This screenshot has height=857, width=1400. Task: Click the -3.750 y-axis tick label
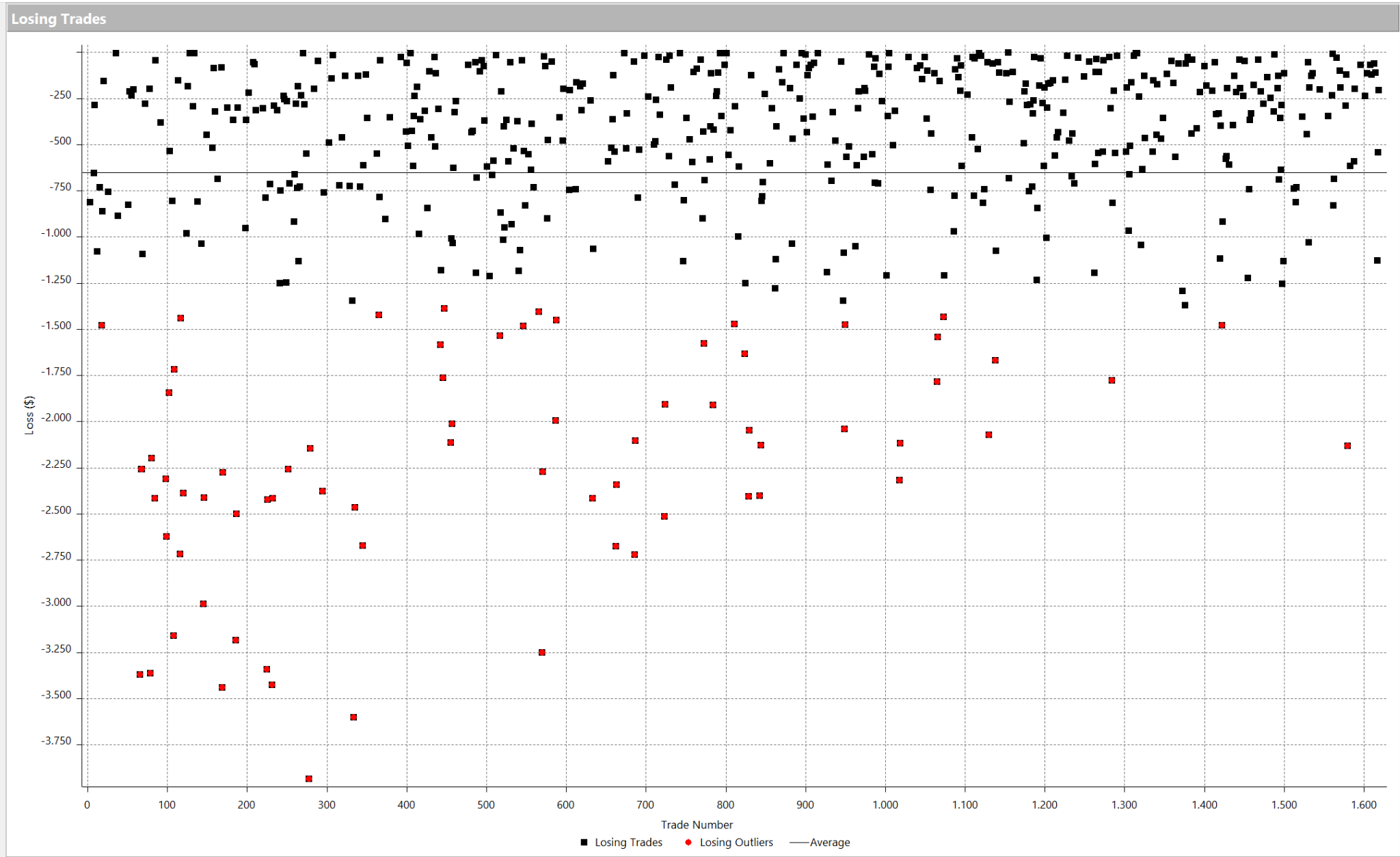[x=56, y=741]
